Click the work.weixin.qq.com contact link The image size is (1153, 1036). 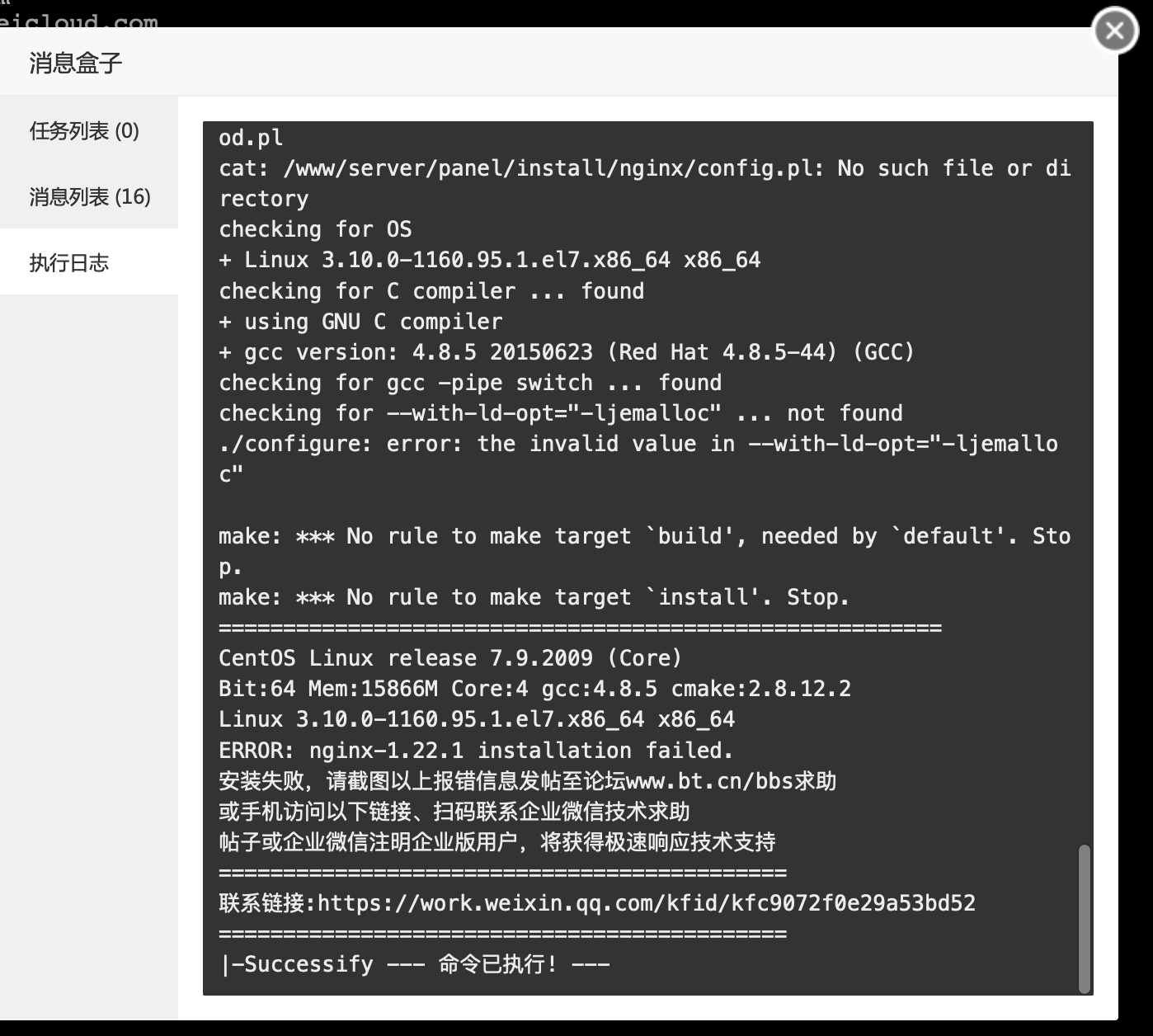(x=647, y=903)
